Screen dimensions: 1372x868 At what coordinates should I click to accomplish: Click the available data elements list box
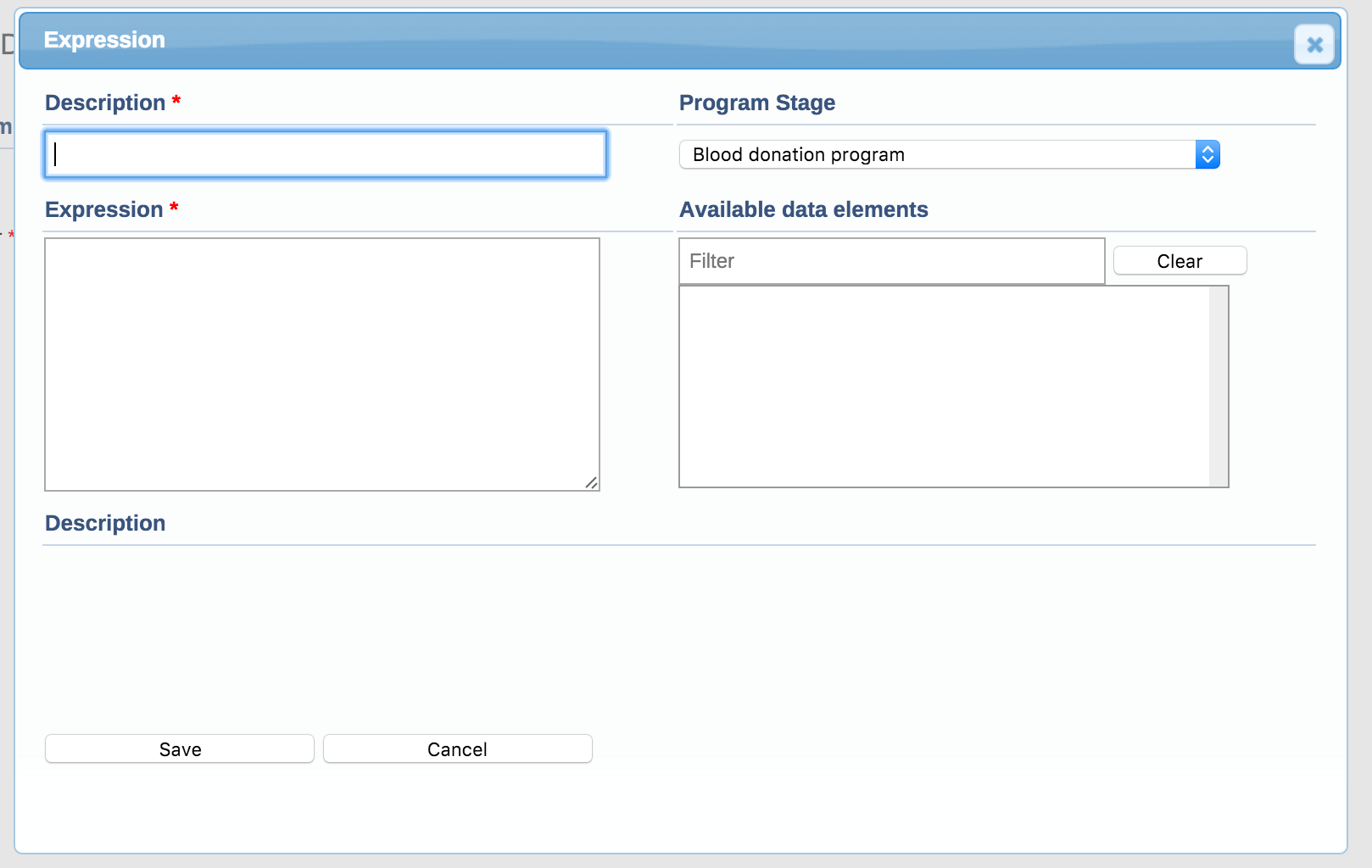coord(944,387)
